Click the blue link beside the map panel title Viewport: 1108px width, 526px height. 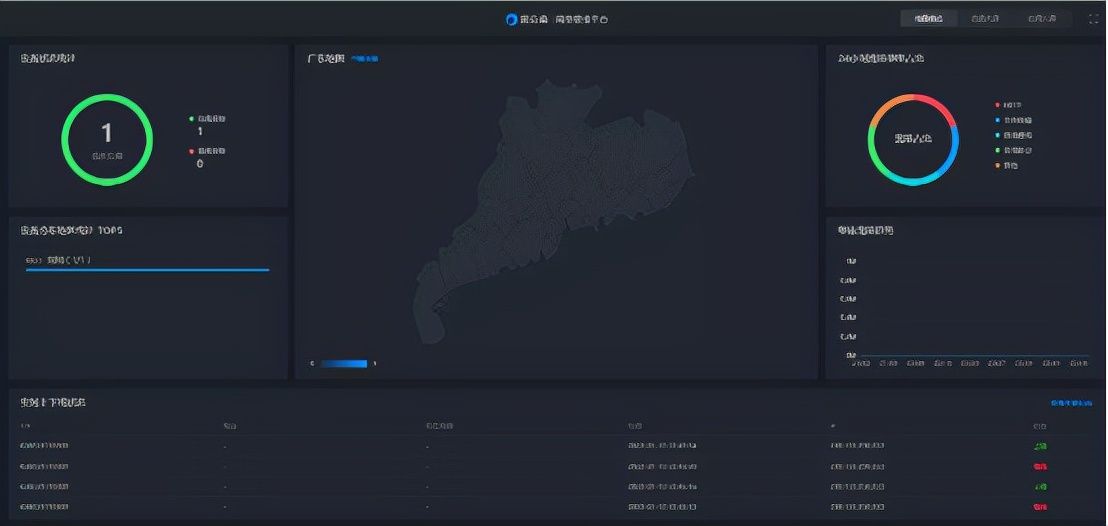(364, 59)
